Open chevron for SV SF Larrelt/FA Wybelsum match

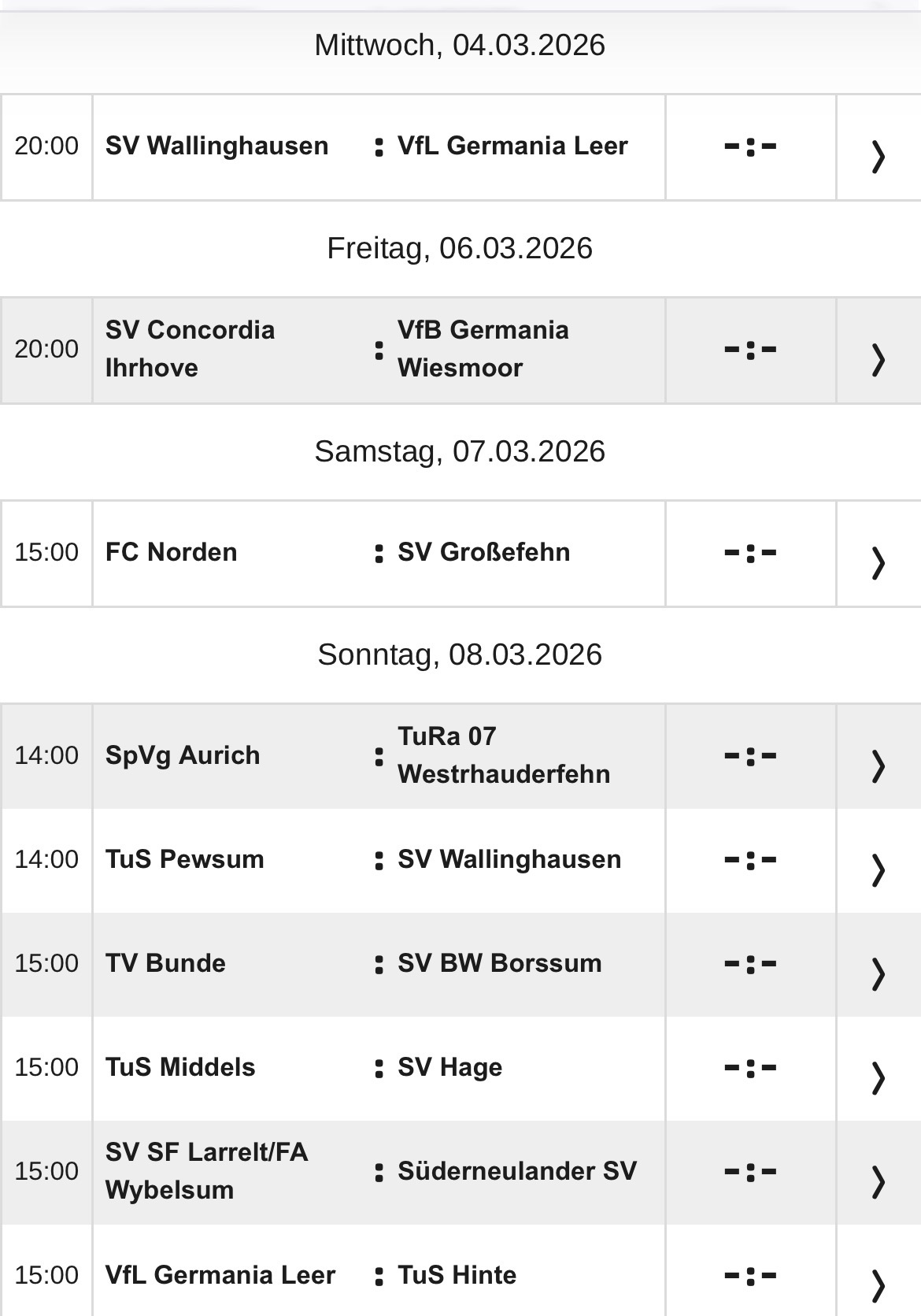[x=876, y=1171]
